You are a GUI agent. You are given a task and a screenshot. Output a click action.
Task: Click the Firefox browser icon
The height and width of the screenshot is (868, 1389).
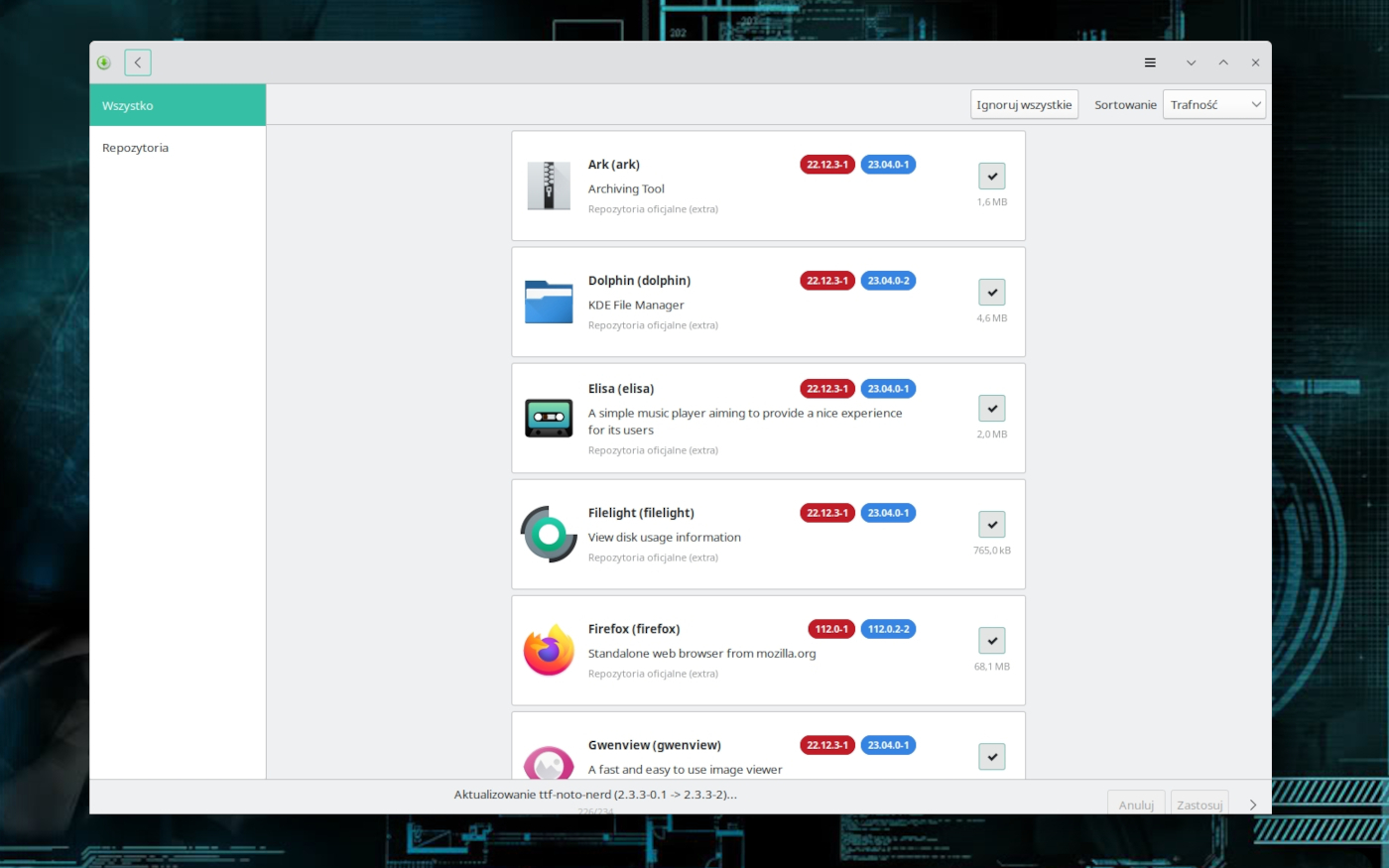[549, 651]
